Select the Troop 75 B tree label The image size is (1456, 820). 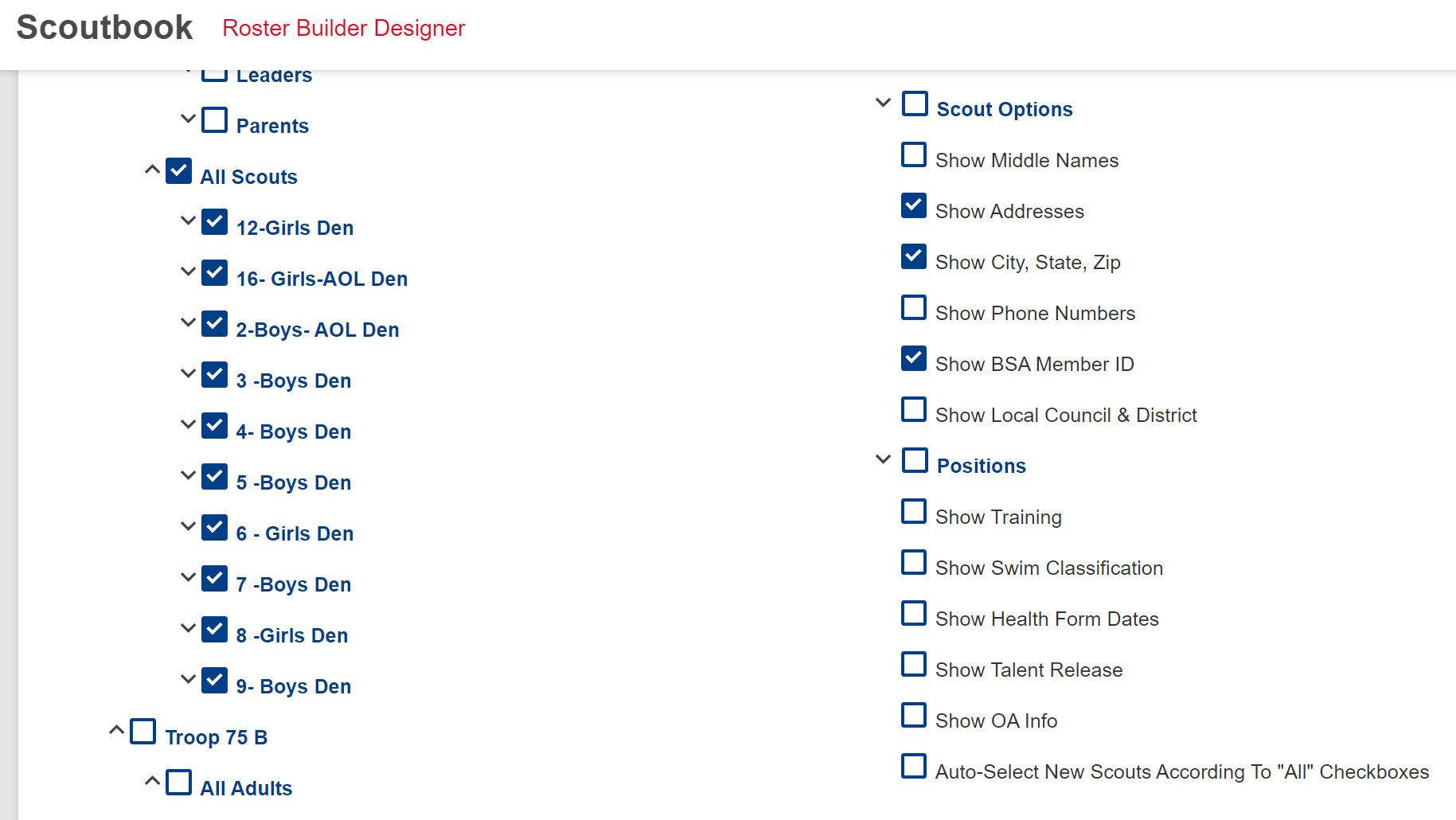[x=216, y=737]
